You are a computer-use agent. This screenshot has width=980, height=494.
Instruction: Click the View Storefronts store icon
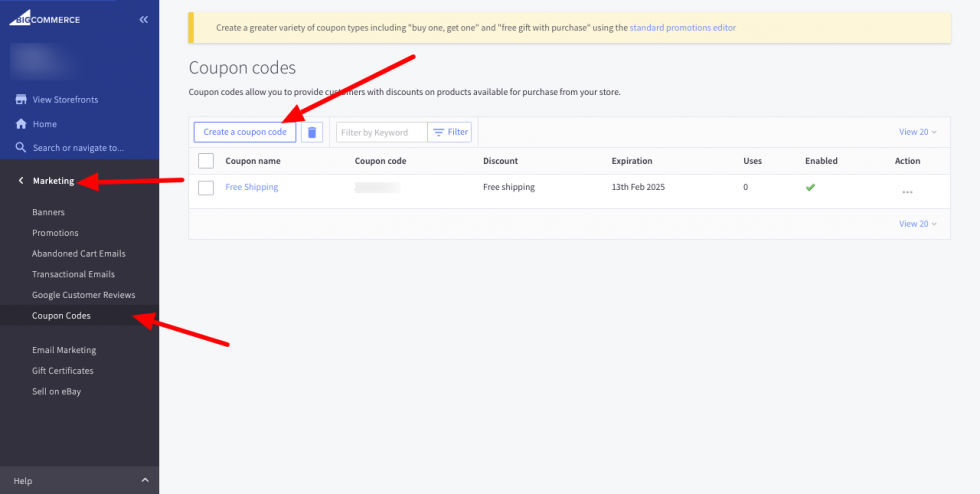(x=20, y=100)
